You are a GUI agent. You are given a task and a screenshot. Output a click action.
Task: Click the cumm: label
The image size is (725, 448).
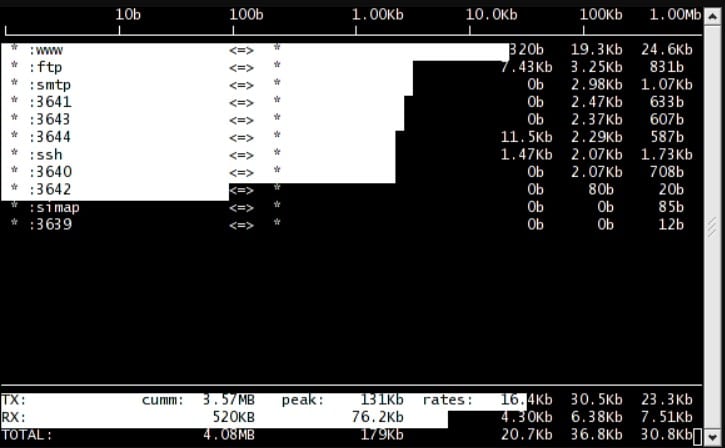click(x=163, y=400)
